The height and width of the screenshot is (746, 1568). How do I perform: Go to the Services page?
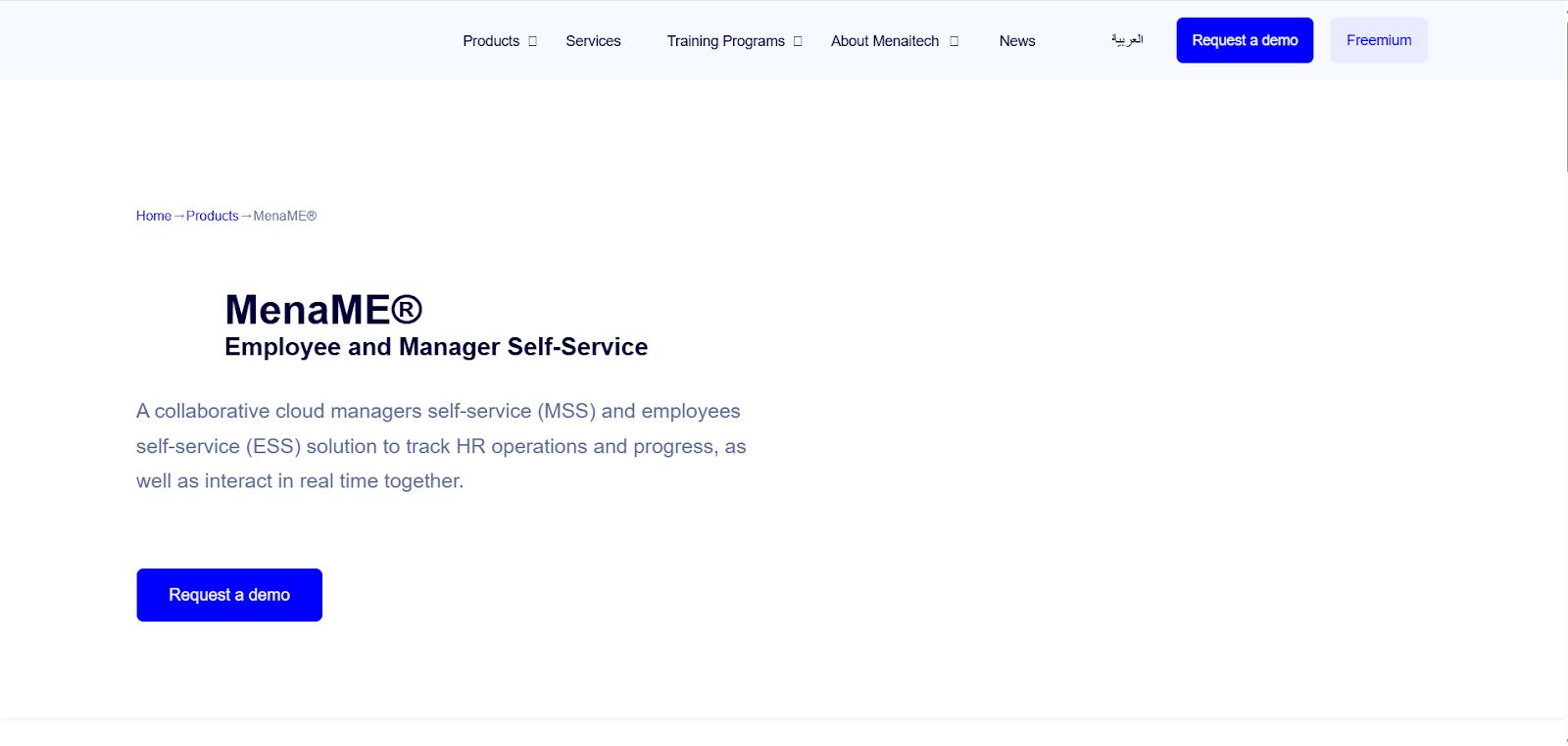tap(593, 41)
